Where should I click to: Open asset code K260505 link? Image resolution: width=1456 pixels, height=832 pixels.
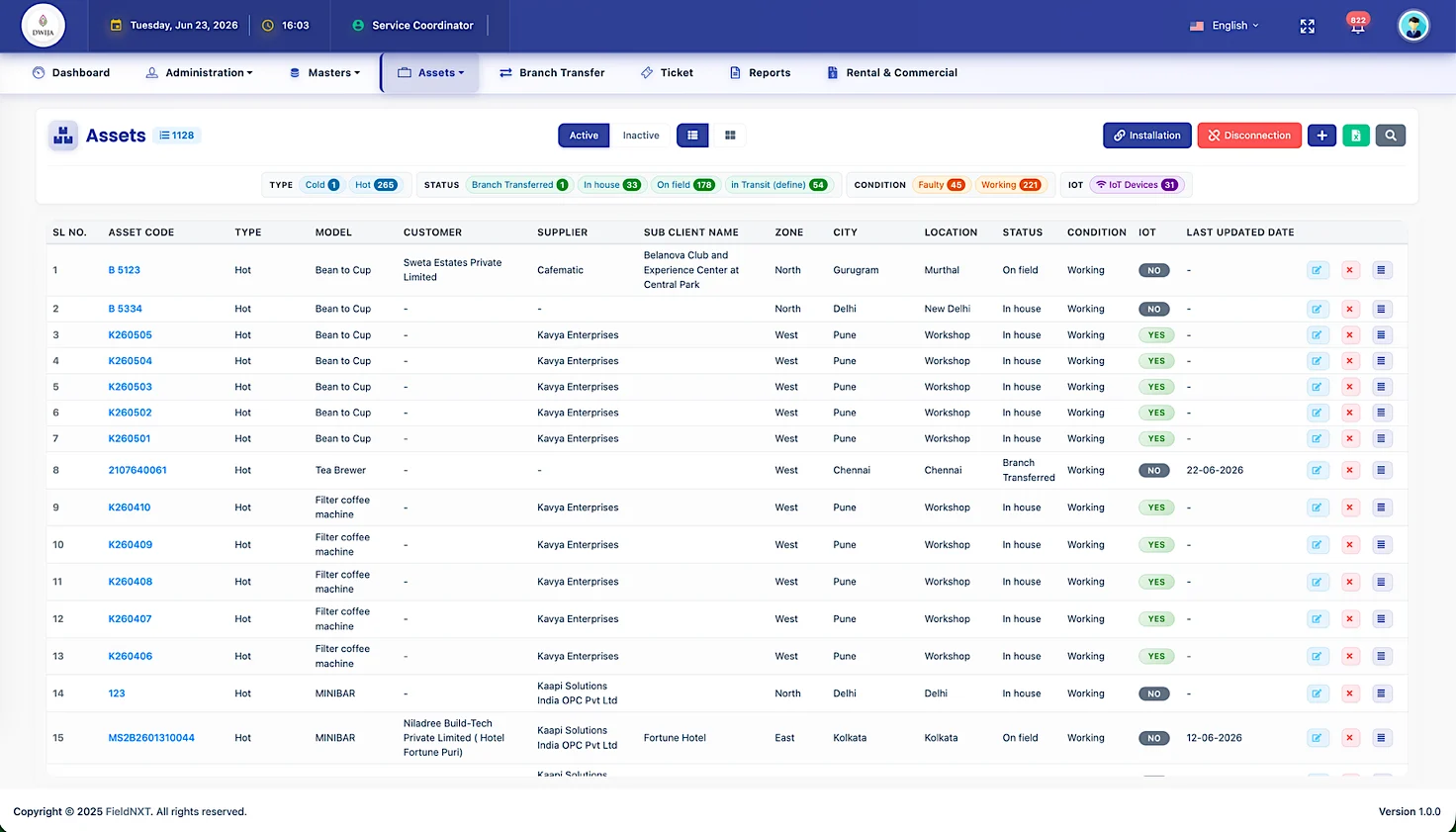coord(130,335)
